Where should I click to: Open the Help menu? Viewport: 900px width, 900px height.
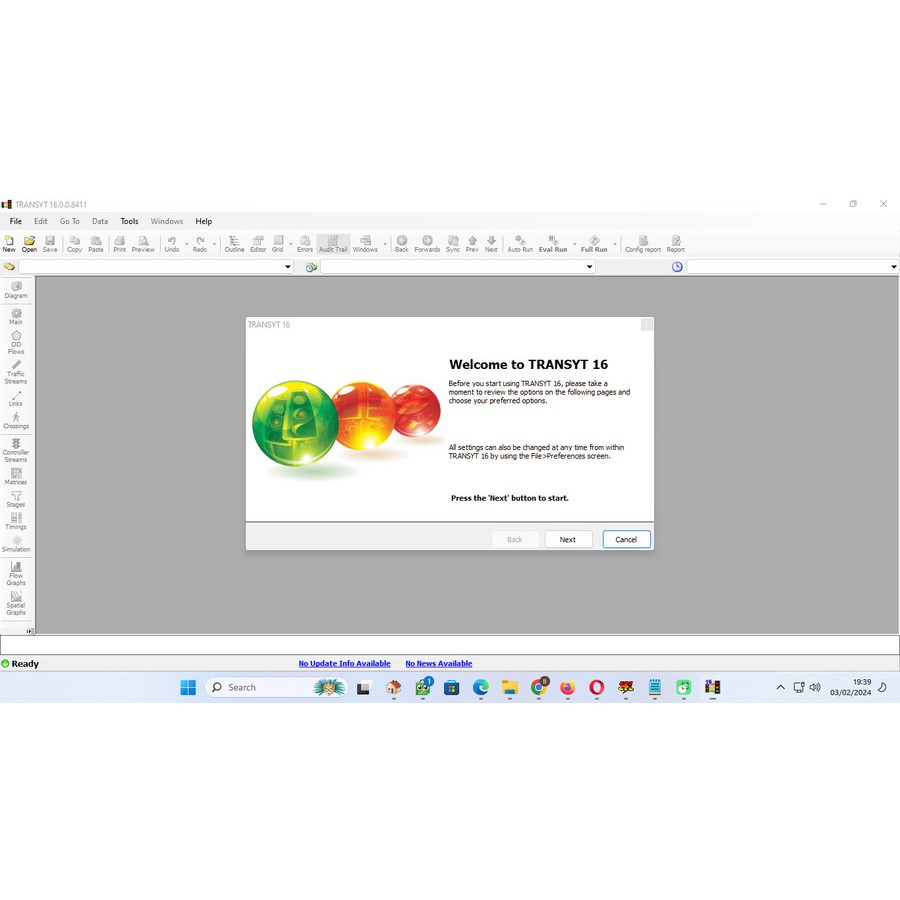pos(204,221)
